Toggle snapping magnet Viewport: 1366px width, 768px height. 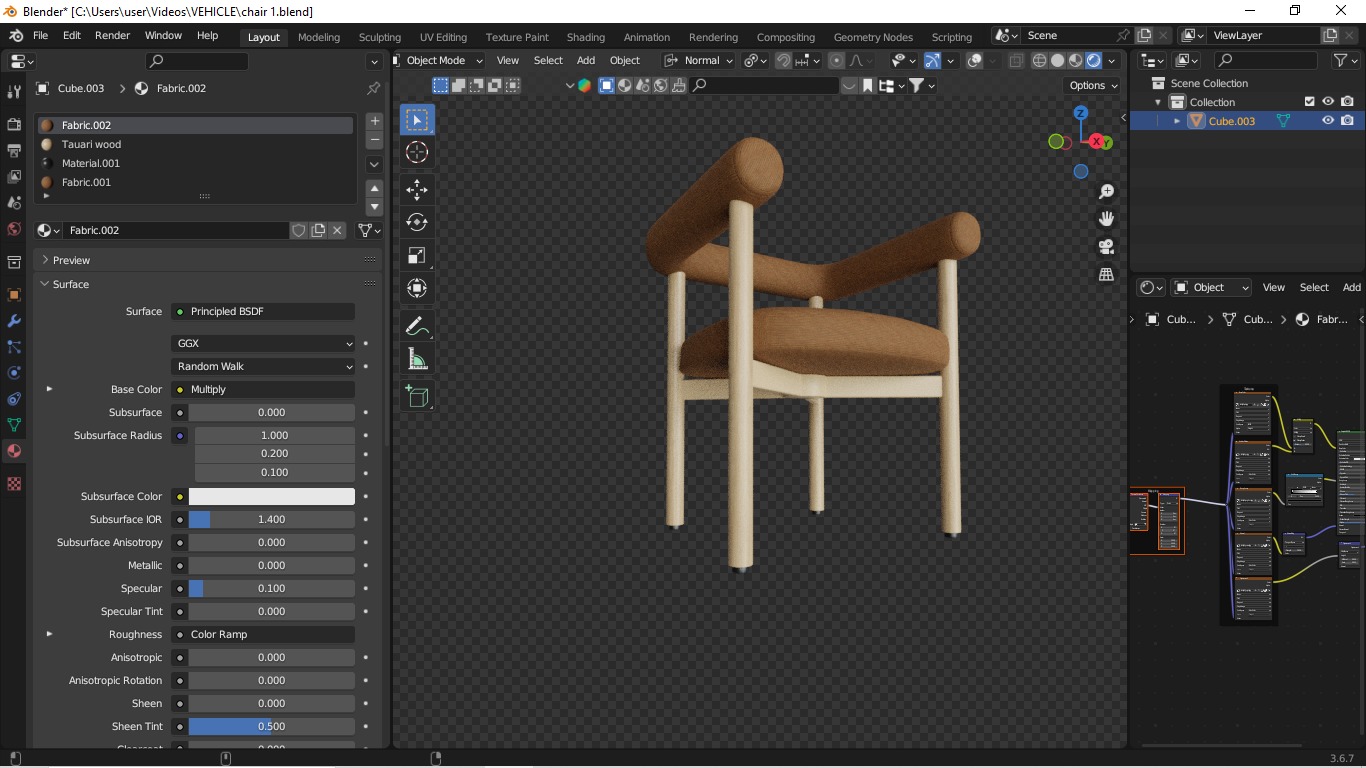[783, 61]
